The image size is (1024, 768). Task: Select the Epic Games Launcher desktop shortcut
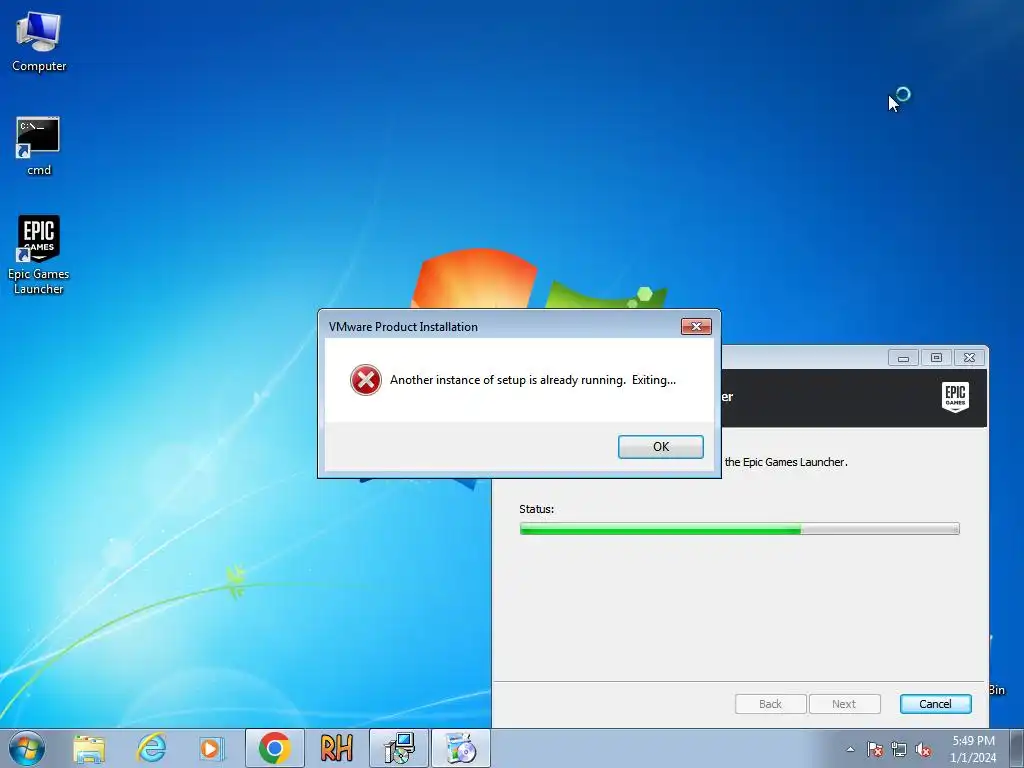[39, 255]
